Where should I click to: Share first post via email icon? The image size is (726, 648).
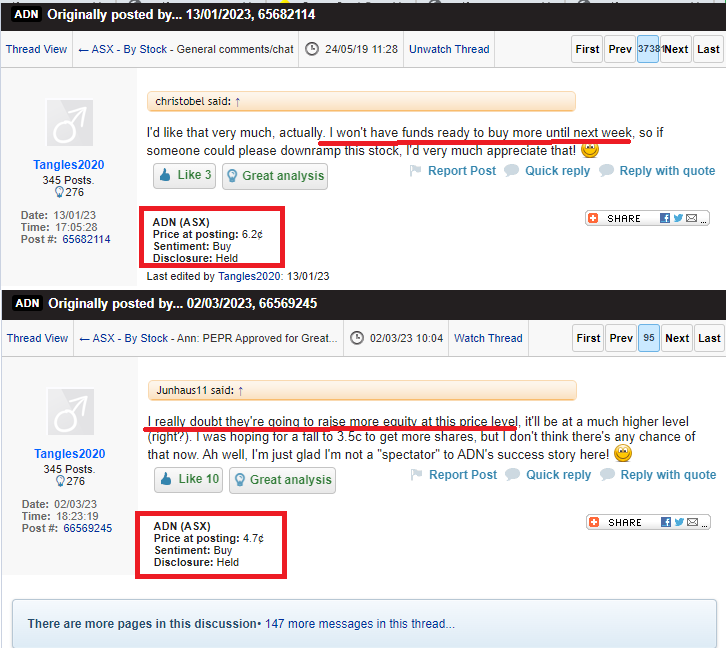(x=691, y=218)
